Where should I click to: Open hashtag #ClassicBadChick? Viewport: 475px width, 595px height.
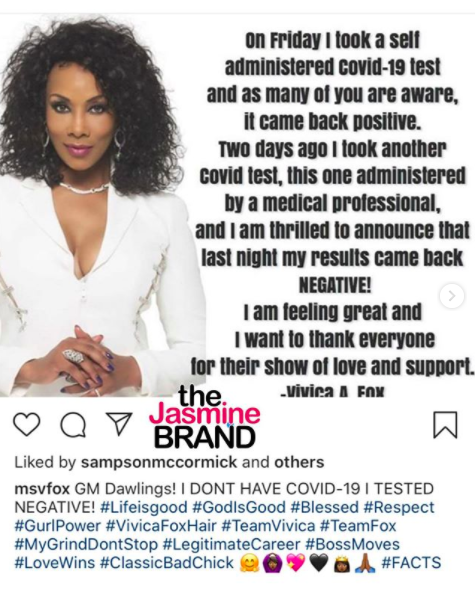(167, 563)
